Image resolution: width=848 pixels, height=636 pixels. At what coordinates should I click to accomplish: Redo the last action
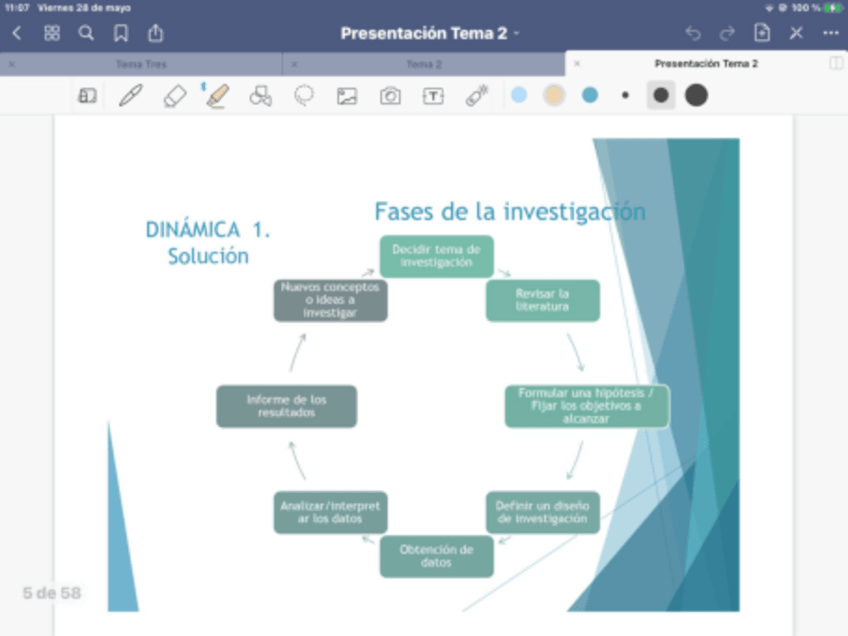(x=727, y=34)
